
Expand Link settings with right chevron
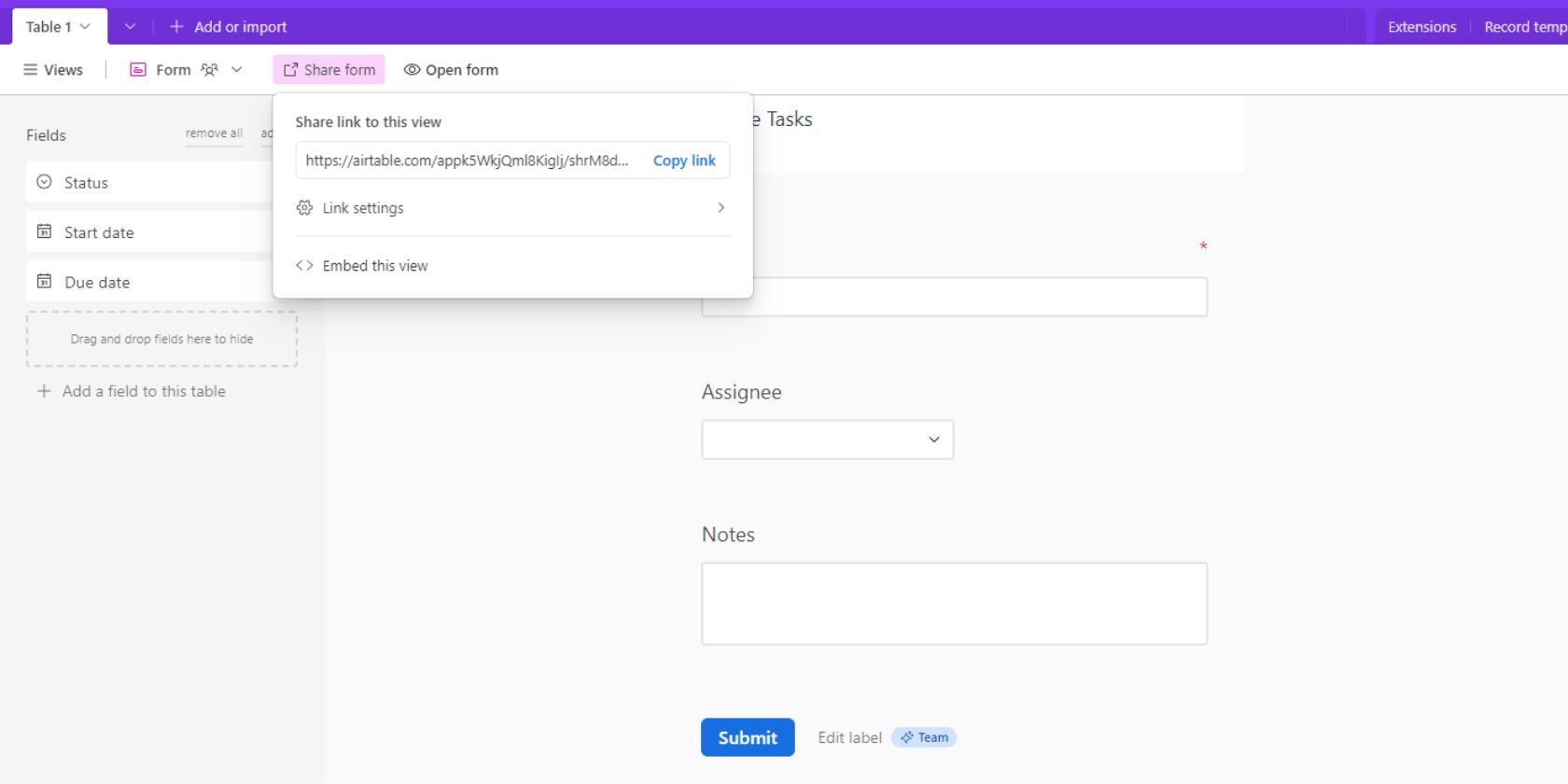tap(721, 208)
